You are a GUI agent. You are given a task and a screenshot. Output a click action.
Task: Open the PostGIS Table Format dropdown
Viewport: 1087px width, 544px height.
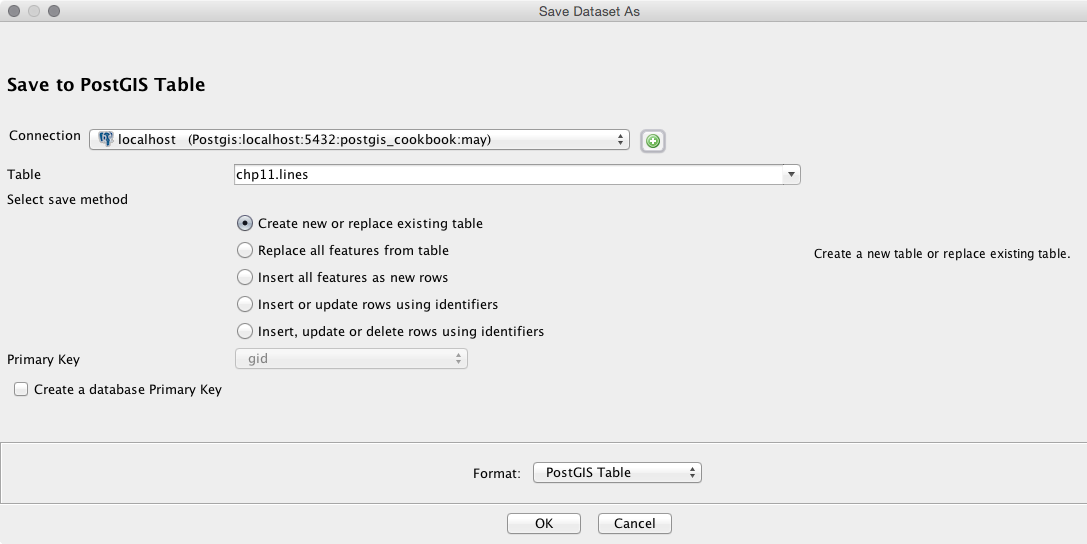[x=617, y=473]
